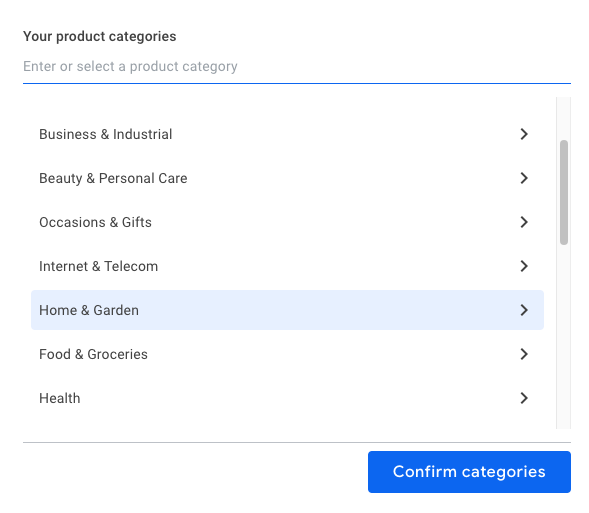Select the highlighted Home & Garden label
This screenshot has height=513, width=589.
pyautogui.click(x=89, y=310)
